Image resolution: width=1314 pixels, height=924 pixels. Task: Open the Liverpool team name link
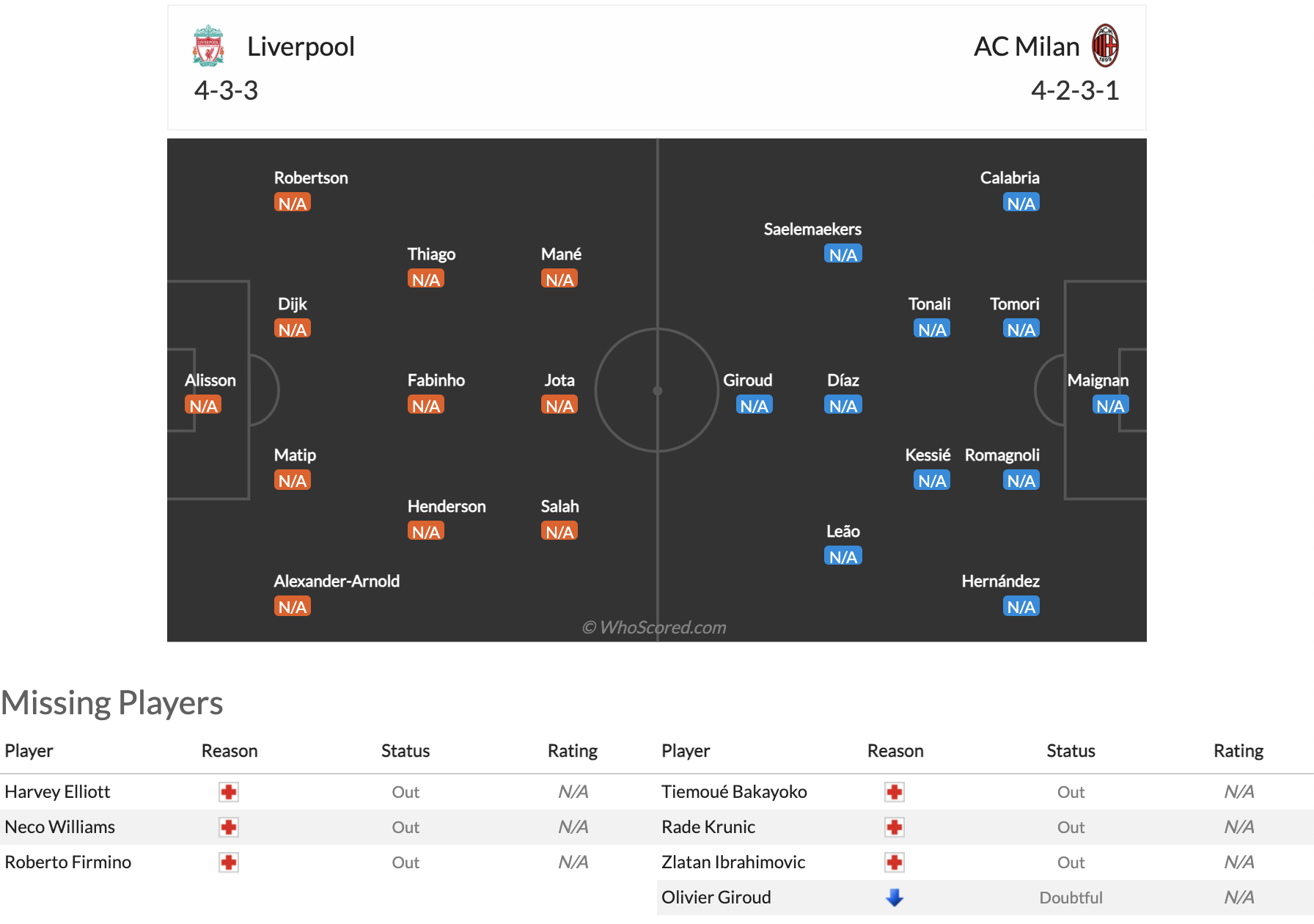(301, 46)
